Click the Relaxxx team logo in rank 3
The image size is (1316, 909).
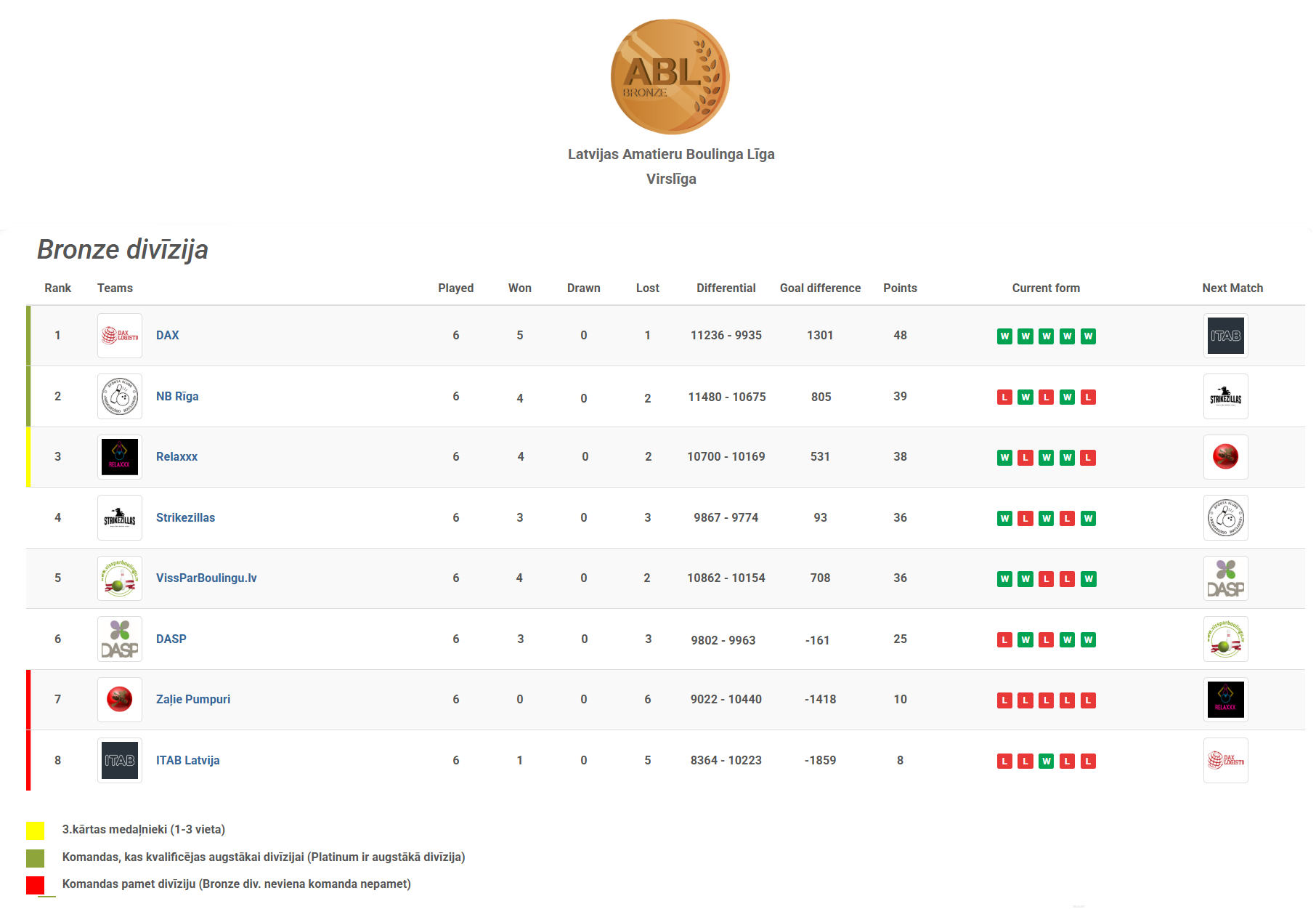tap(120, 457)
